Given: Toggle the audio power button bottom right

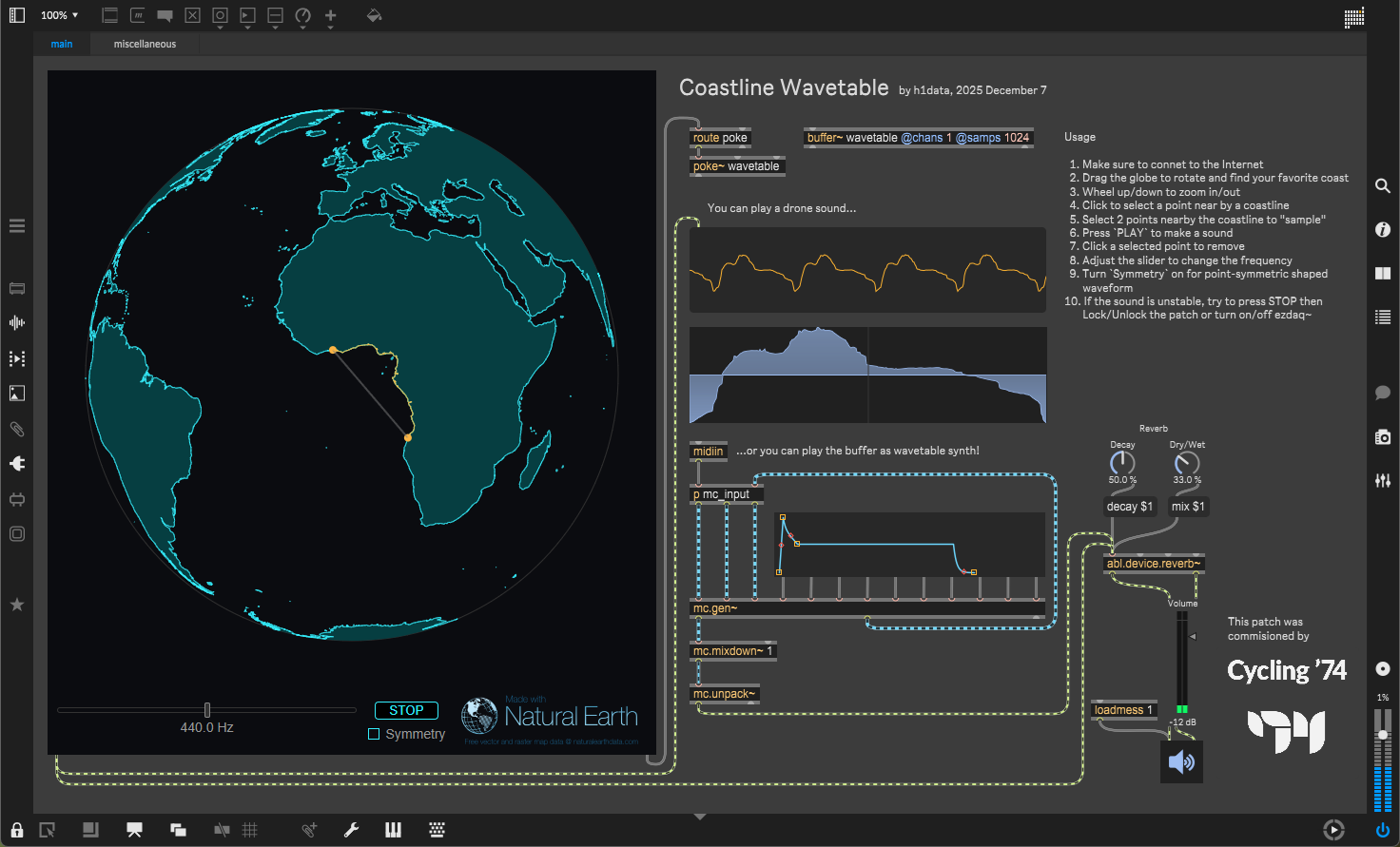Looking at the screenshot, I should tap(1383, 830).
